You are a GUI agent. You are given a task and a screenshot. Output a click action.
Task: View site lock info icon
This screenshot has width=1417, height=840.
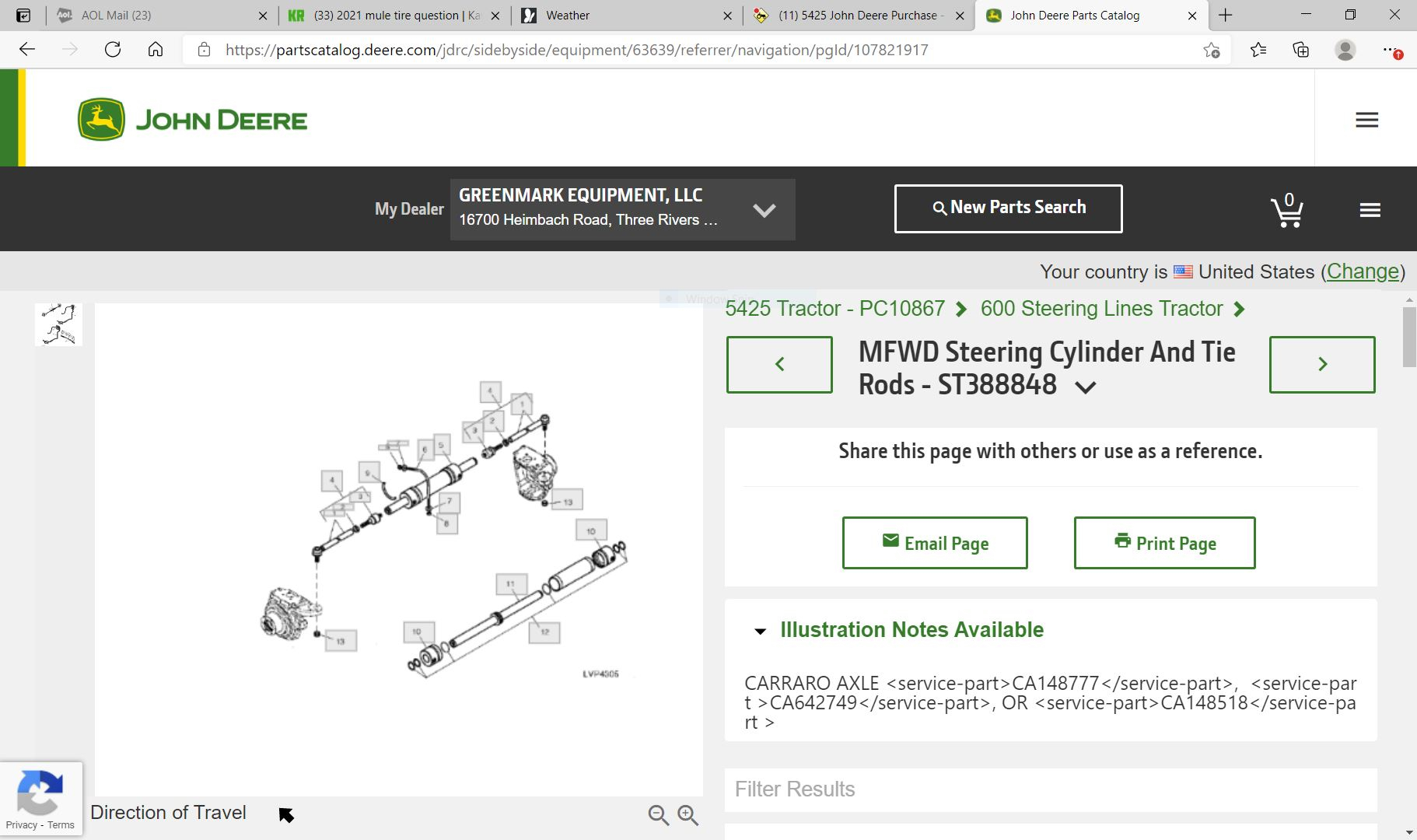coord(204,50)
